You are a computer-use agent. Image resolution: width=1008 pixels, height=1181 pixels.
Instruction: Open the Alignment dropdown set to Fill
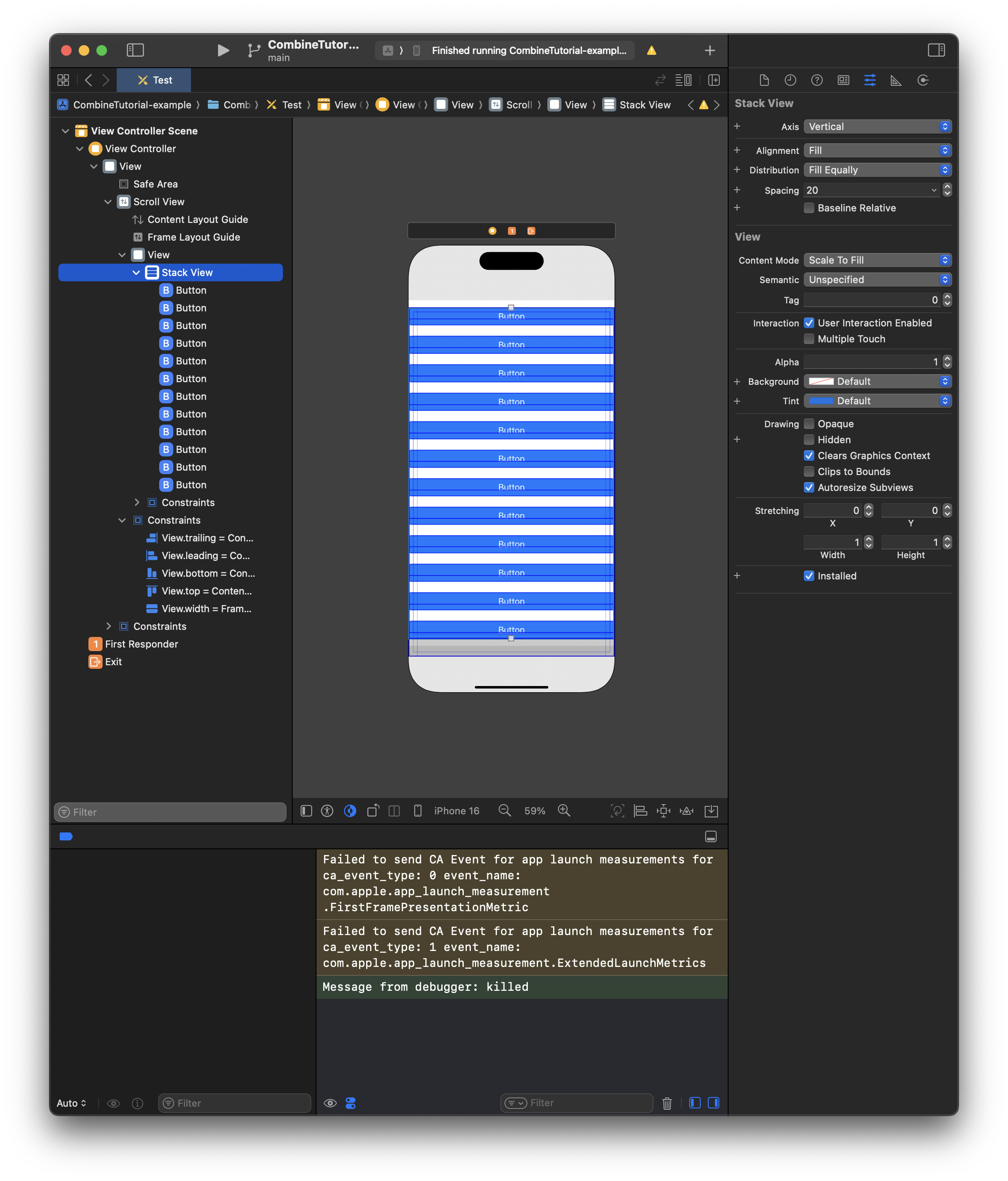click(877, 150)
